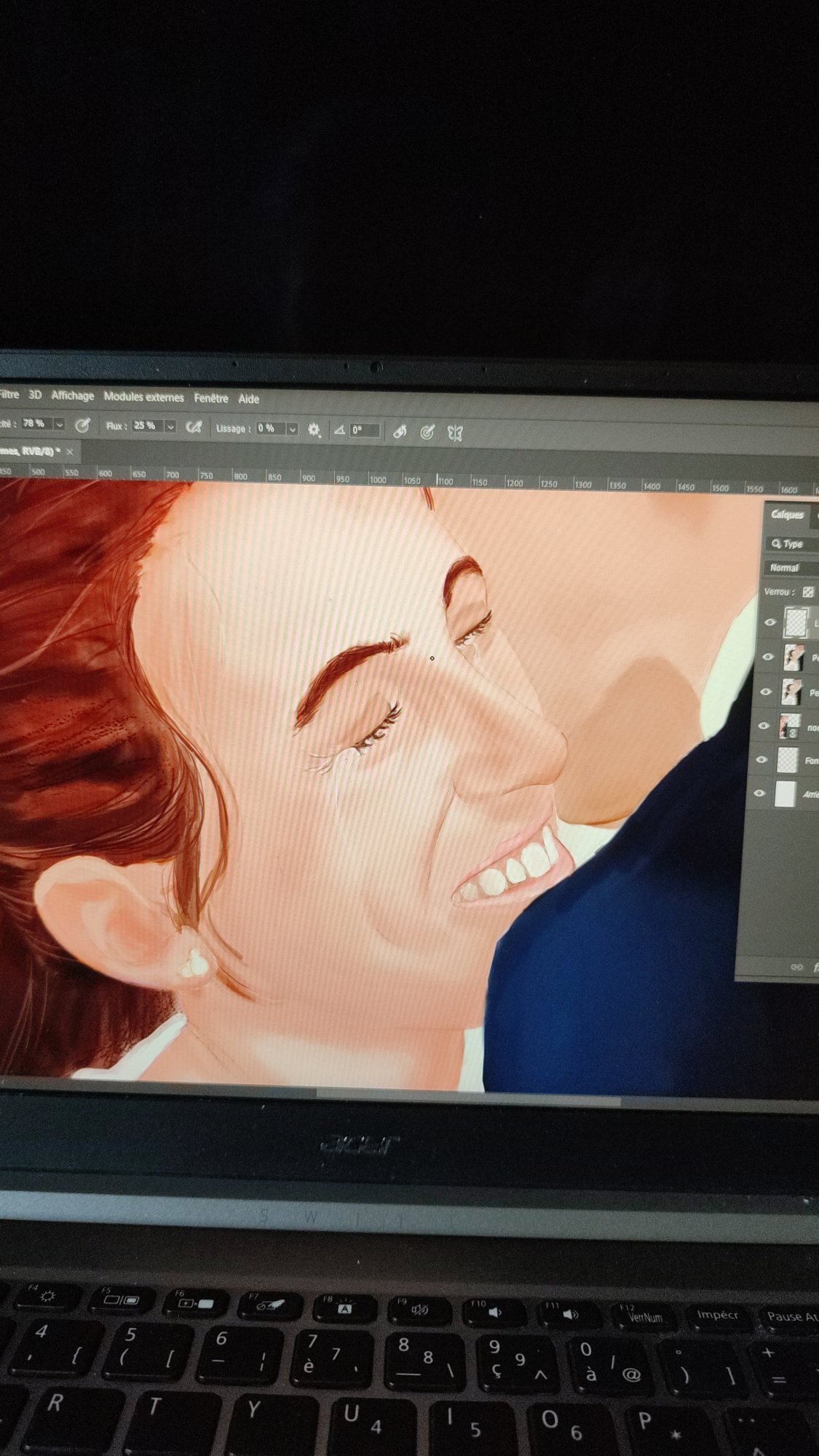This screenshot has width=819, height=1456.
Task: Toggle pressure for opacity icon
Action: click(x=82, y=425)
